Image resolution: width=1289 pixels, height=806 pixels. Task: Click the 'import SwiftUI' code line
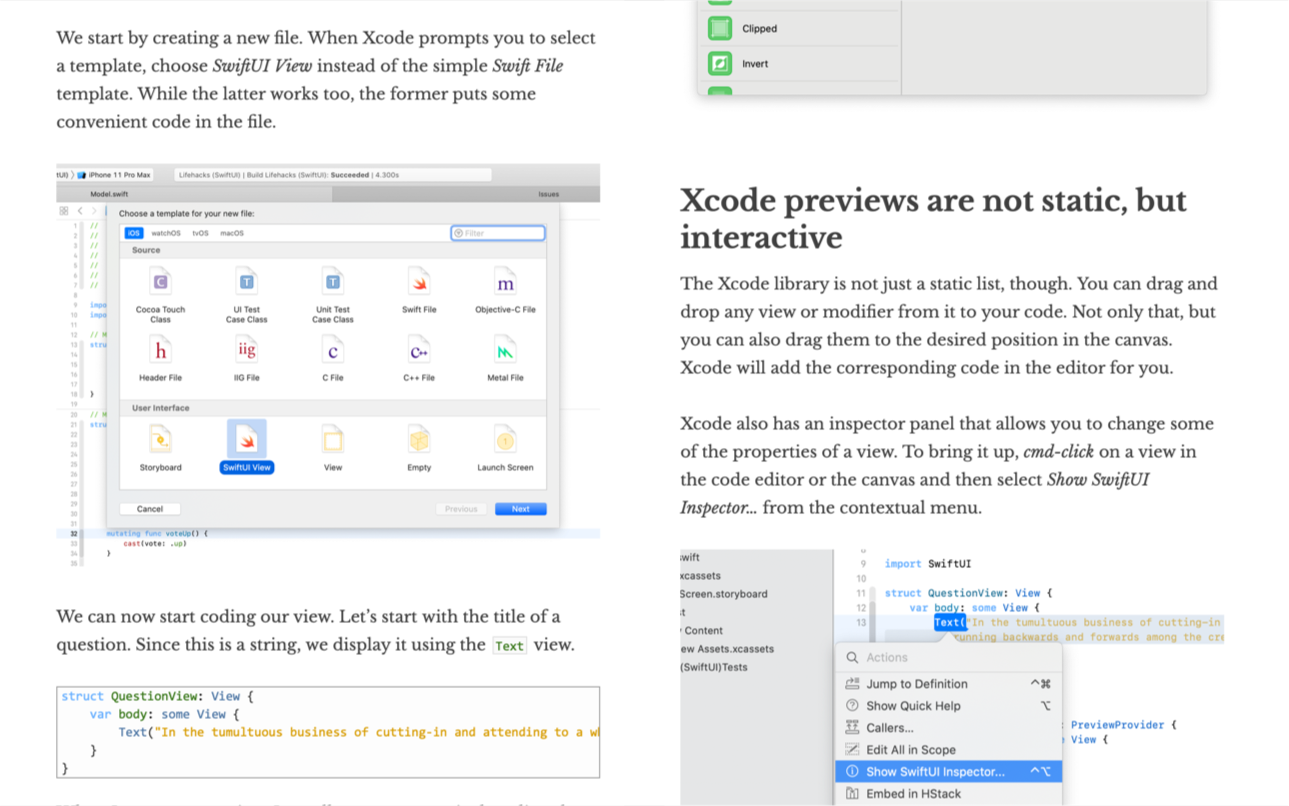tap(928, 564)
